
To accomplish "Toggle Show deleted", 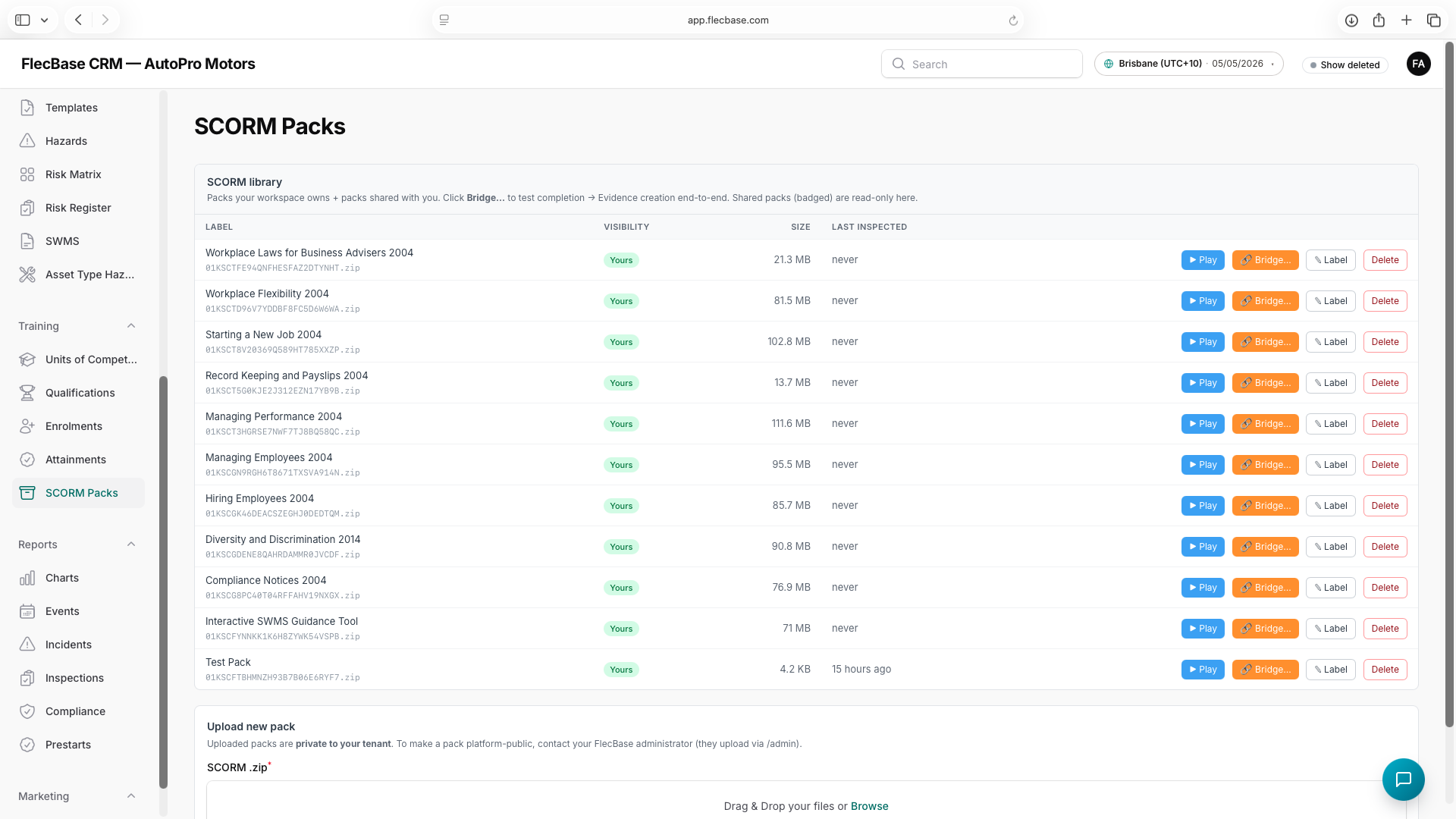I will tap(1345, 65).
